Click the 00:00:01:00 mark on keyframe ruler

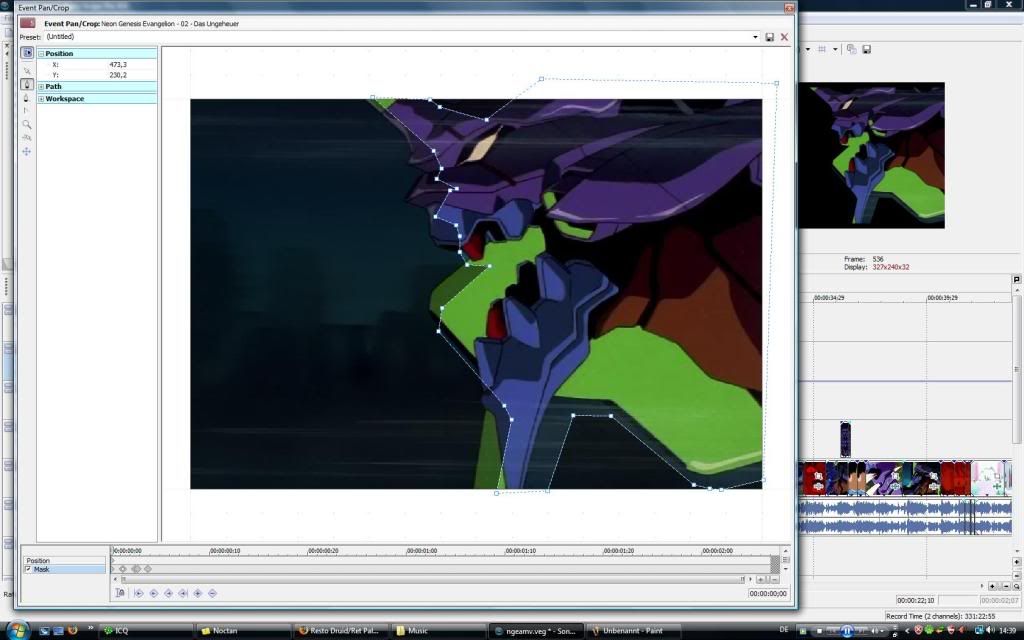tap(422, 551)
